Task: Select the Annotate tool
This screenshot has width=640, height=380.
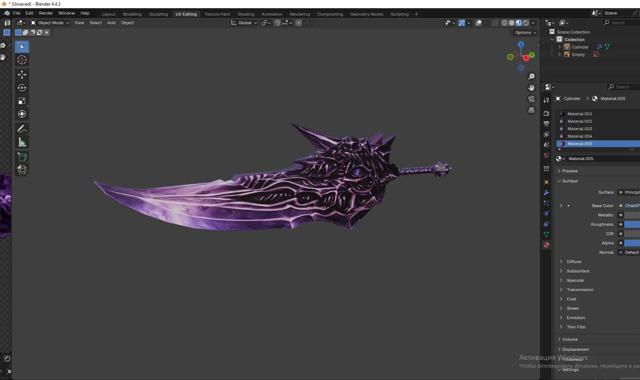Action: 22,129
